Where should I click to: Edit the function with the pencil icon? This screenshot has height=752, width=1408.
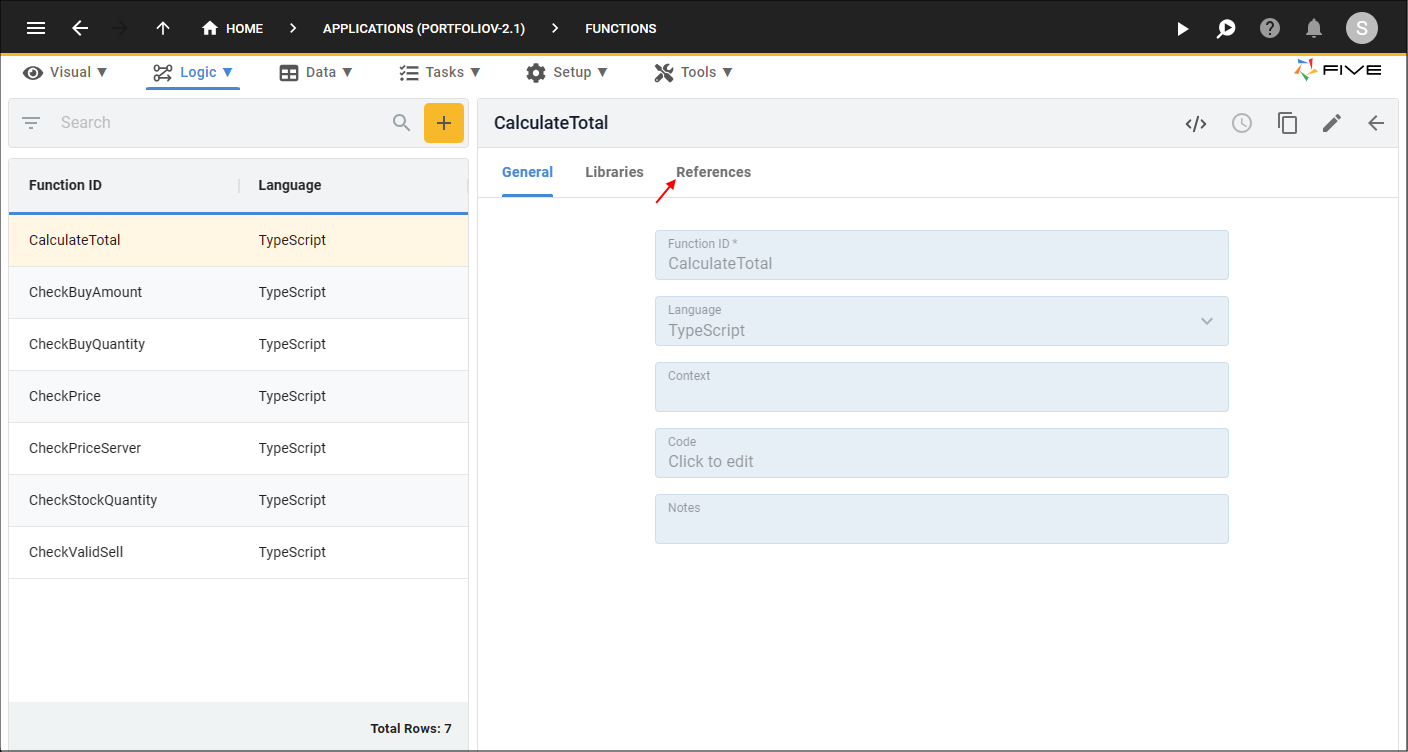[1332, 123]
